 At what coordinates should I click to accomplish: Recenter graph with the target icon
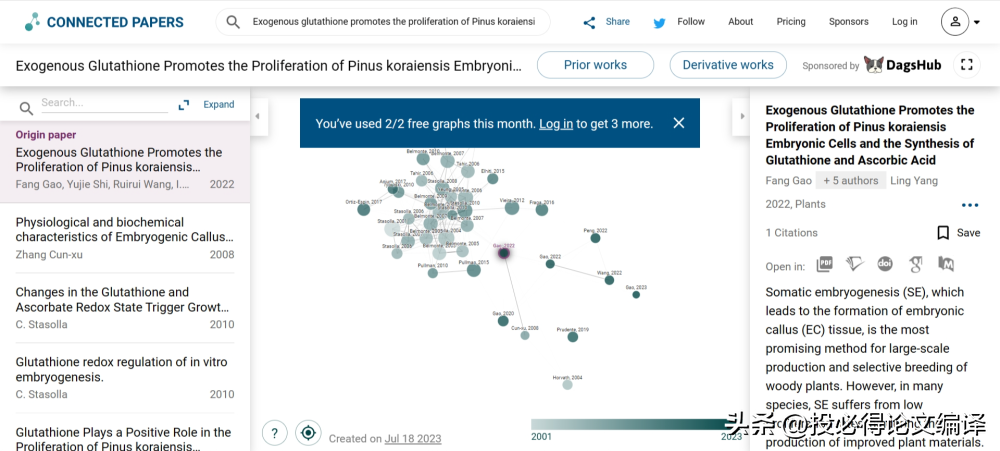[x=308, y=433]
